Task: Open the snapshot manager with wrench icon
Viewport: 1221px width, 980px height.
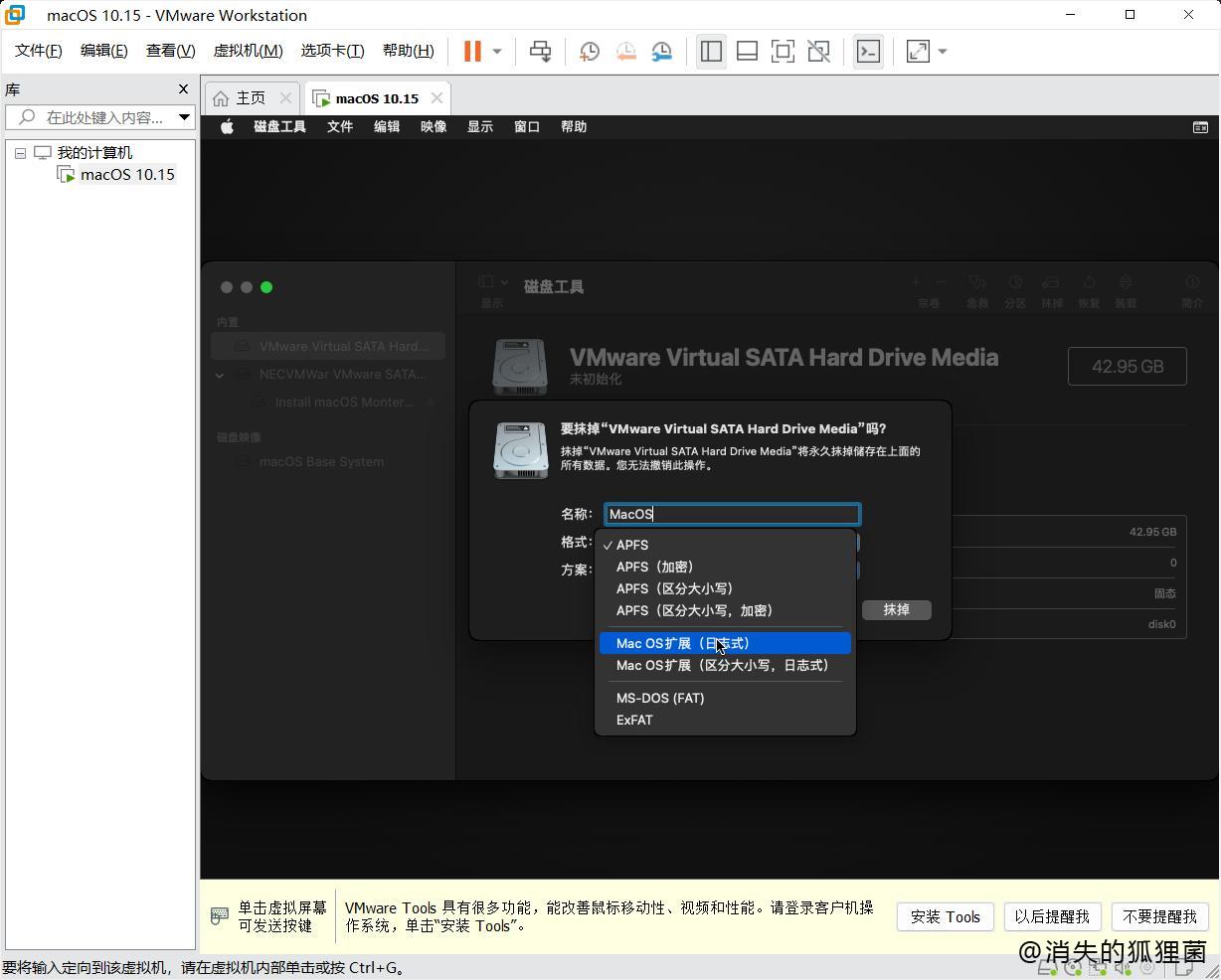Action: (661, 51)
